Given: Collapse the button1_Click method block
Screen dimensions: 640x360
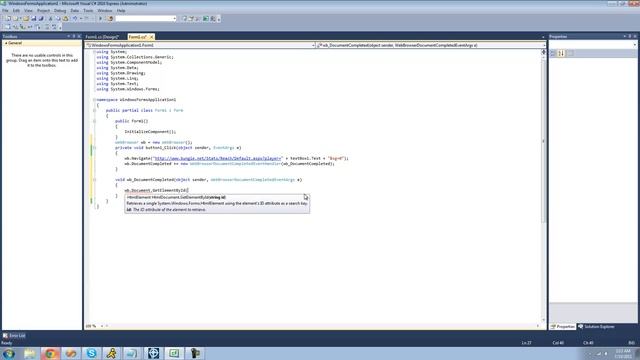Looking at the screenshot, I should [94, 148].
